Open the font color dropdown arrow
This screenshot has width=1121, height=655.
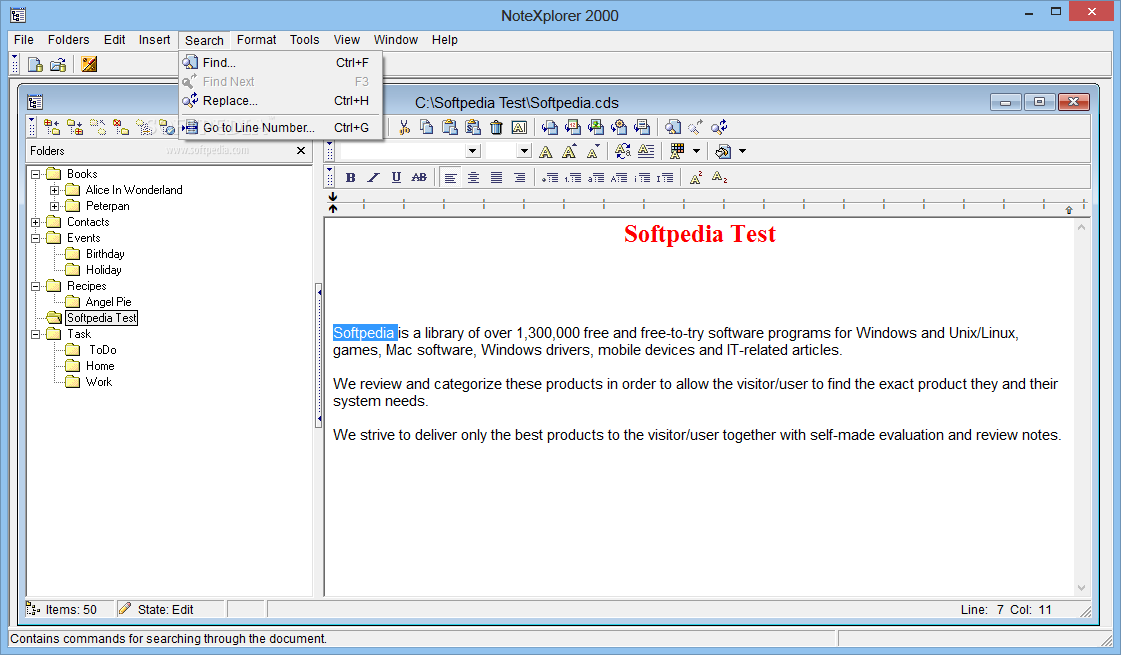(x=696, y=151)
